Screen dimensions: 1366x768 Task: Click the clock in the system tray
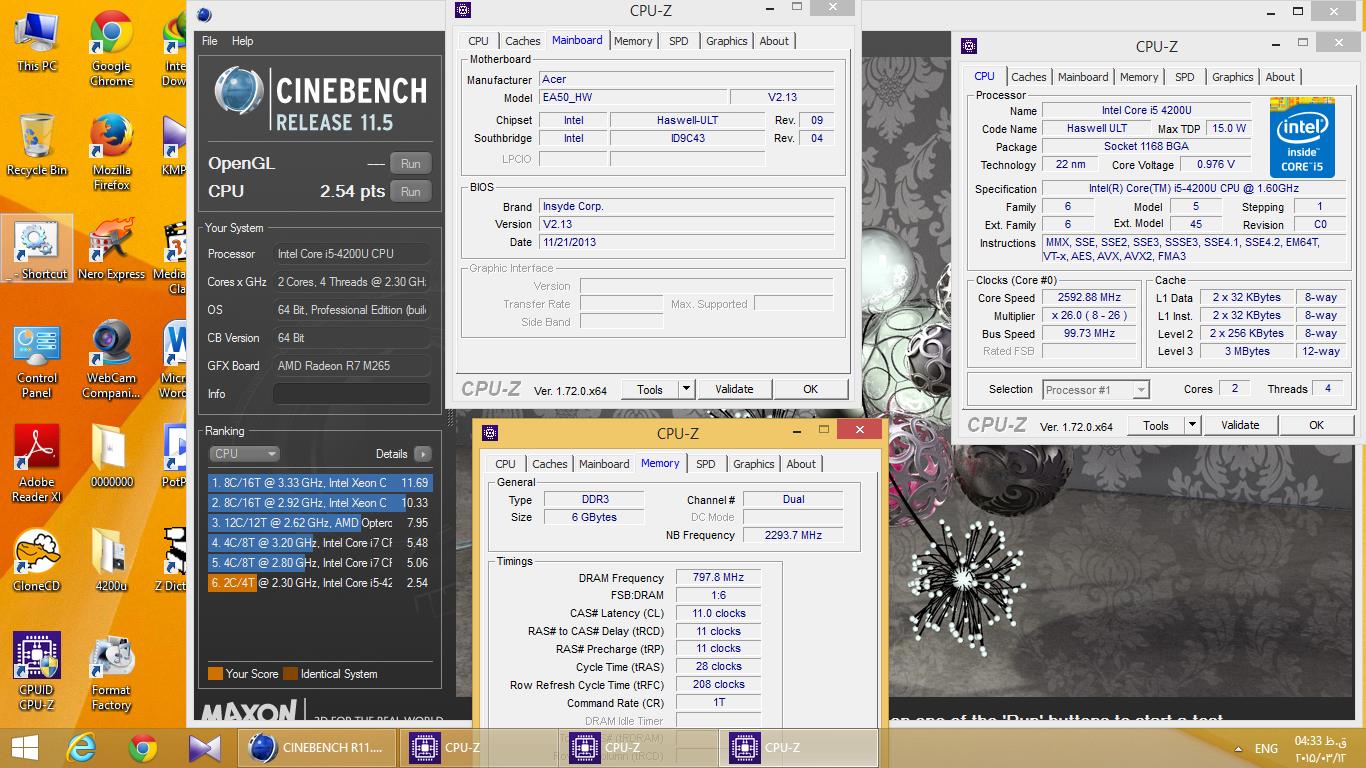(x=1320, y=749)
